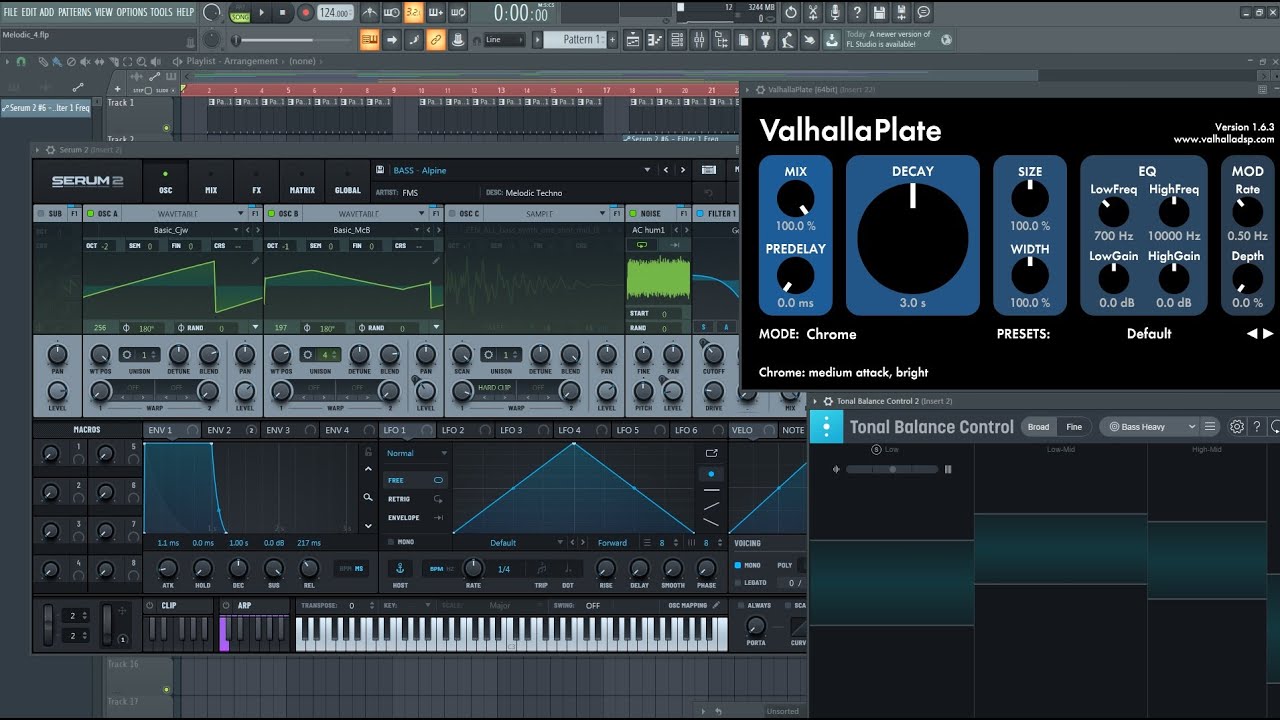Switch to Serum's MATRIX tab

[x=301, y=190]
